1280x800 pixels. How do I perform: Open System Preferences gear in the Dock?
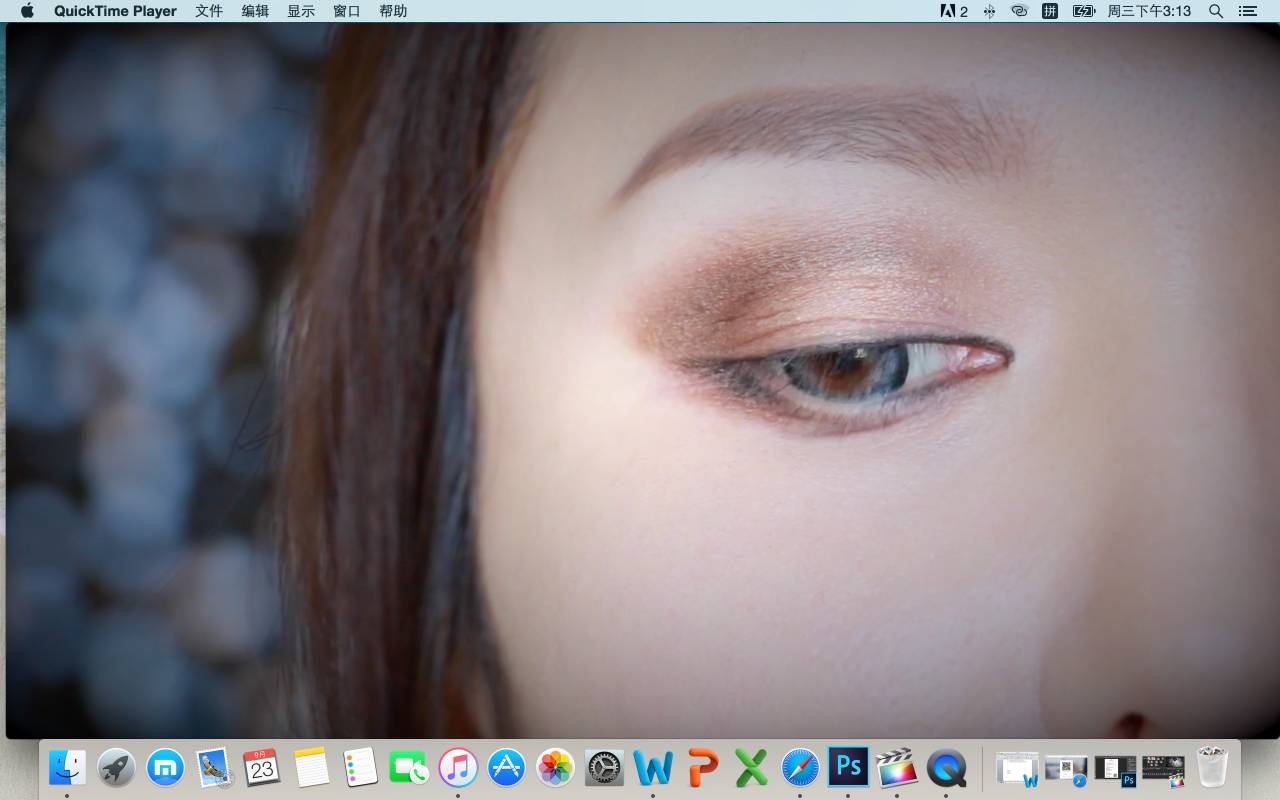click(x=604, y=768)
